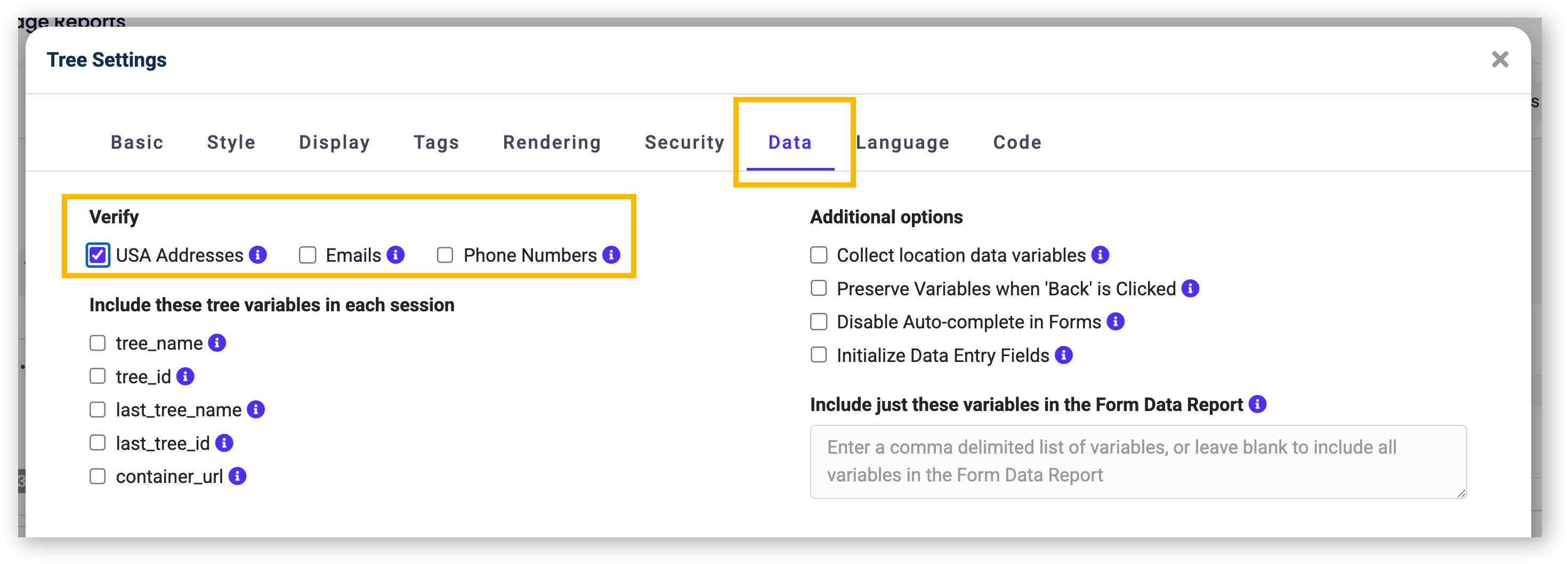Screen dimensions: 1568x564
Task: Click info icon beside Emails option
Action: (395, 255)
